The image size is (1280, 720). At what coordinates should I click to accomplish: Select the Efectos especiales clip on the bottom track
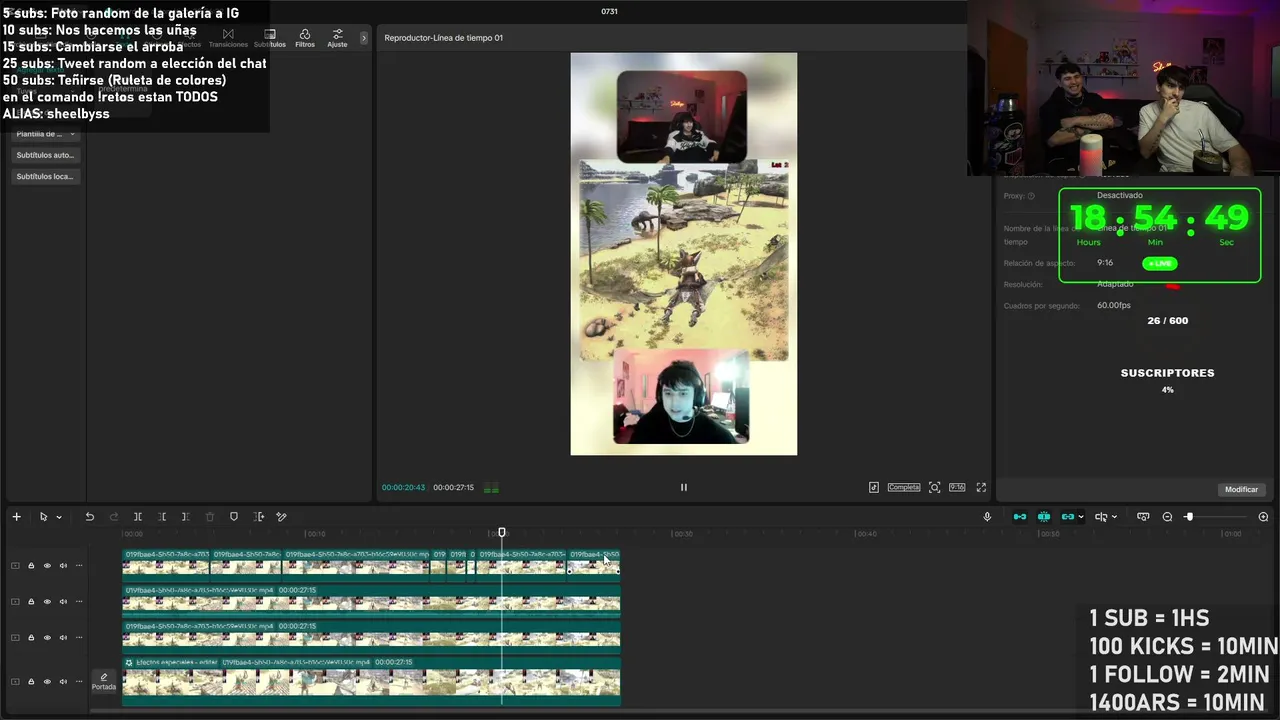pyautogui.click(x=371, y=682)
